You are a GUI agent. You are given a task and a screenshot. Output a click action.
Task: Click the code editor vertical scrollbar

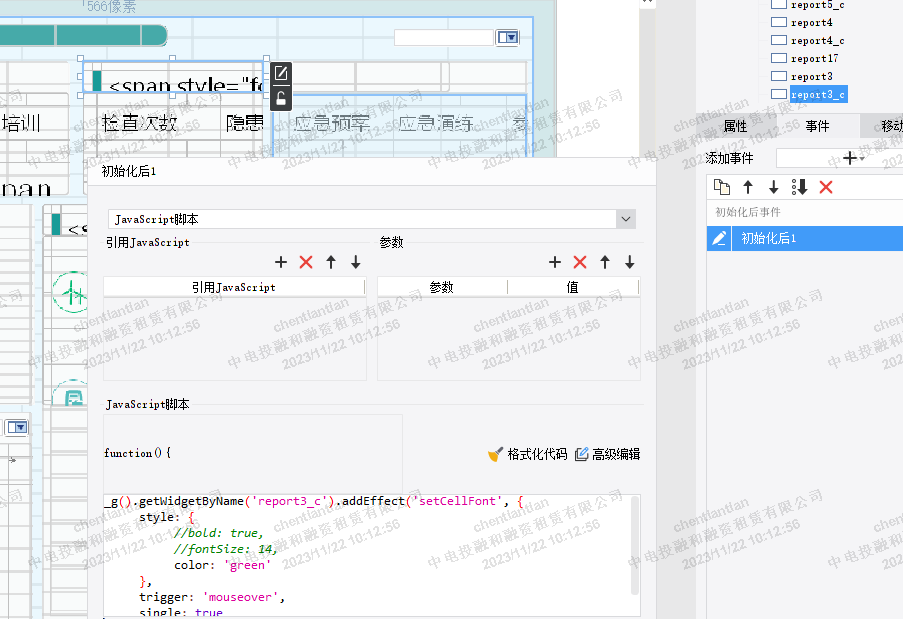635,545
